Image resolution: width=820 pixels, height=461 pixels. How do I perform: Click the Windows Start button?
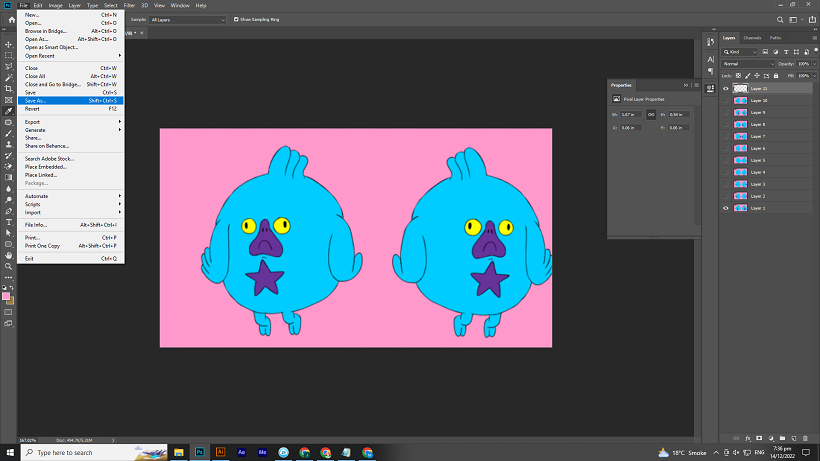10,453
